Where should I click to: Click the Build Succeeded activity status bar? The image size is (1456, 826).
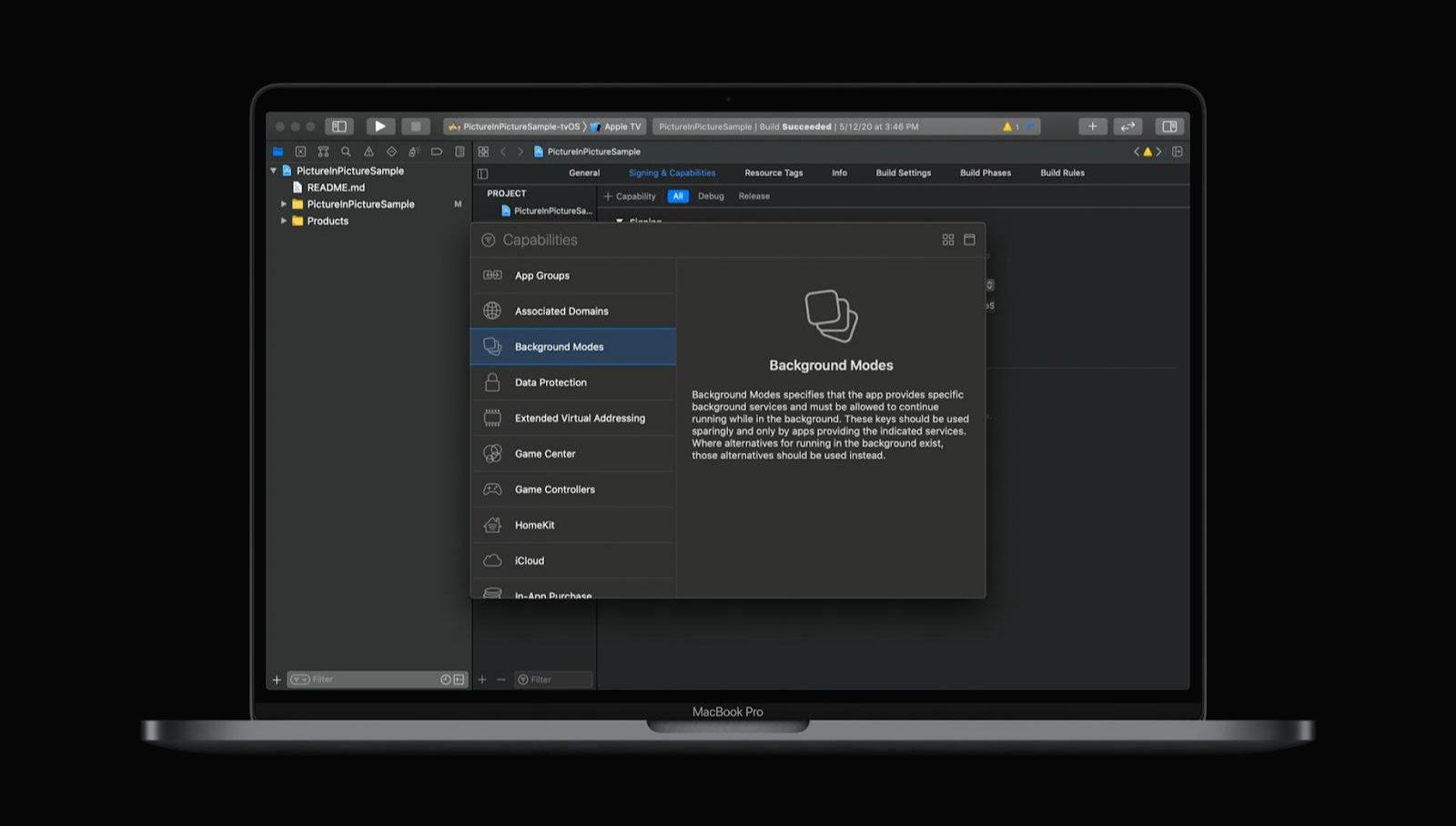coord(845,126)
